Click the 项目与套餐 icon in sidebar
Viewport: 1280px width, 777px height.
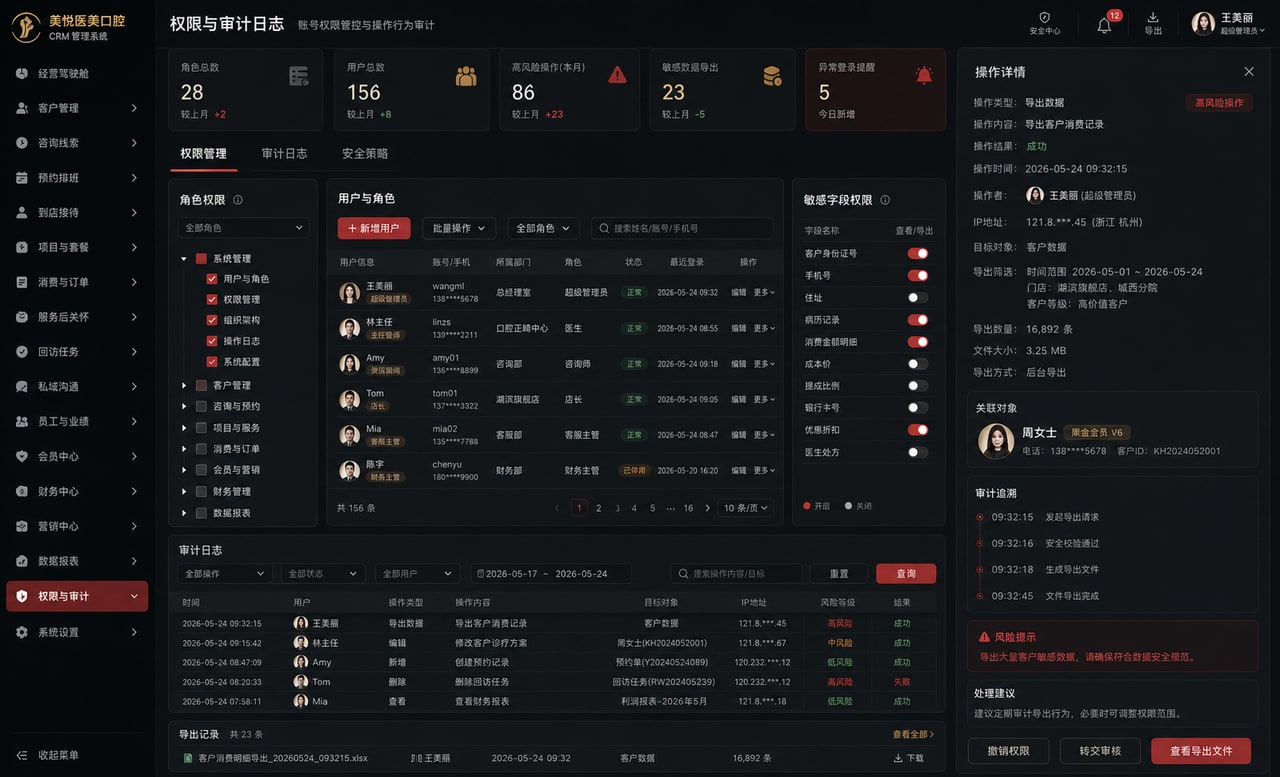coord(22,247)
